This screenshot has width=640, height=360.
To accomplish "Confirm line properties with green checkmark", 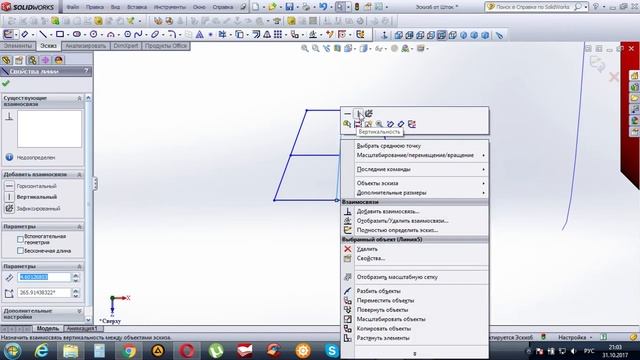I will click(6, 84).
